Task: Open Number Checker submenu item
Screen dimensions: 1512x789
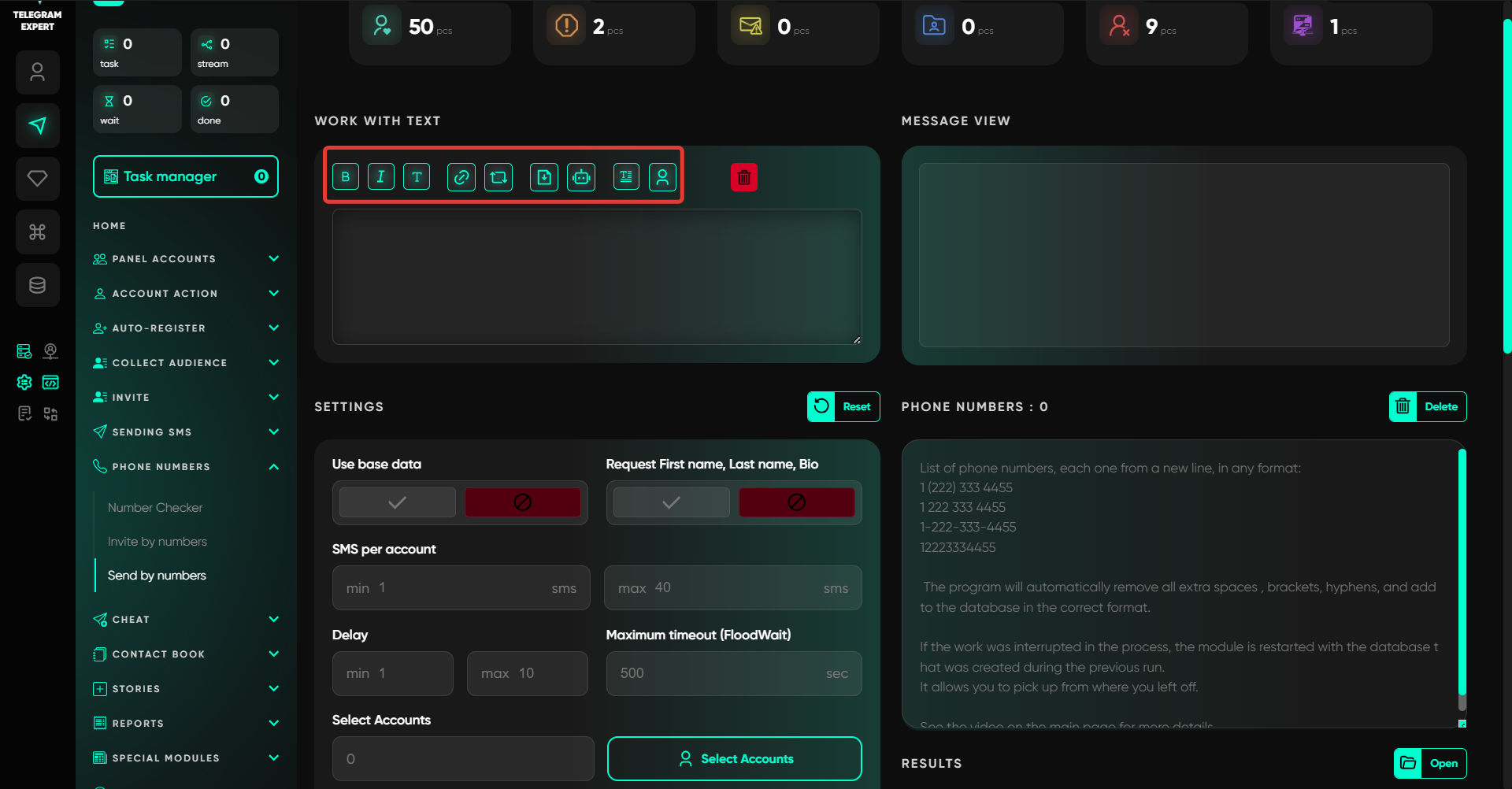Action: (x=155, y=508)
